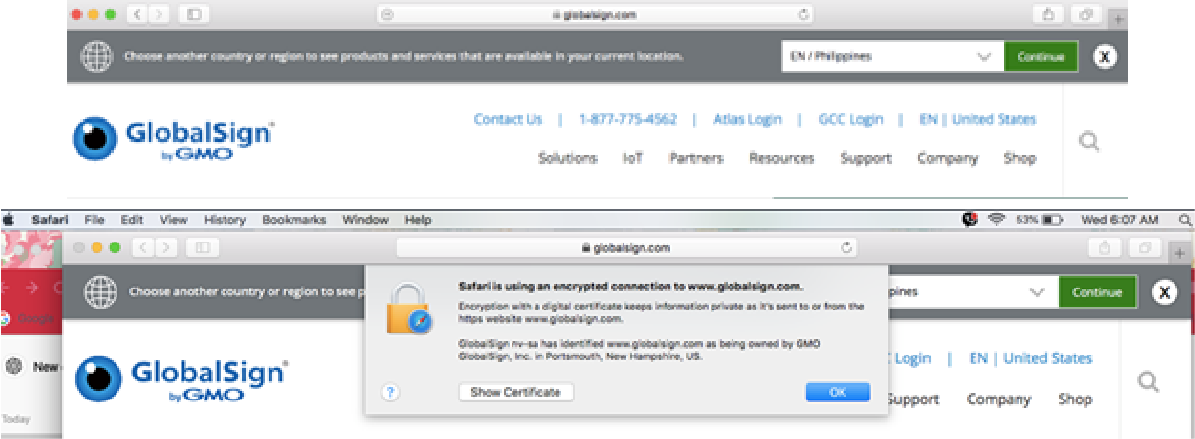Click the Apple logo menu
1195x439 pixels.
tap(10, 219)
